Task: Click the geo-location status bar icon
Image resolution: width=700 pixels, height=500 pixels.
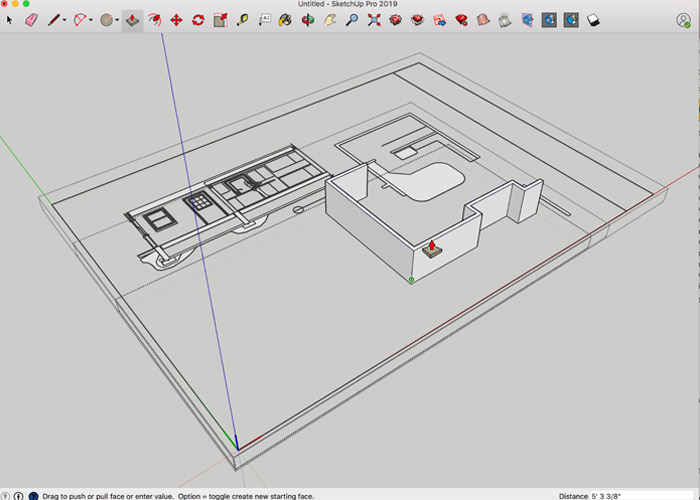Action: [x=5, y=496]
